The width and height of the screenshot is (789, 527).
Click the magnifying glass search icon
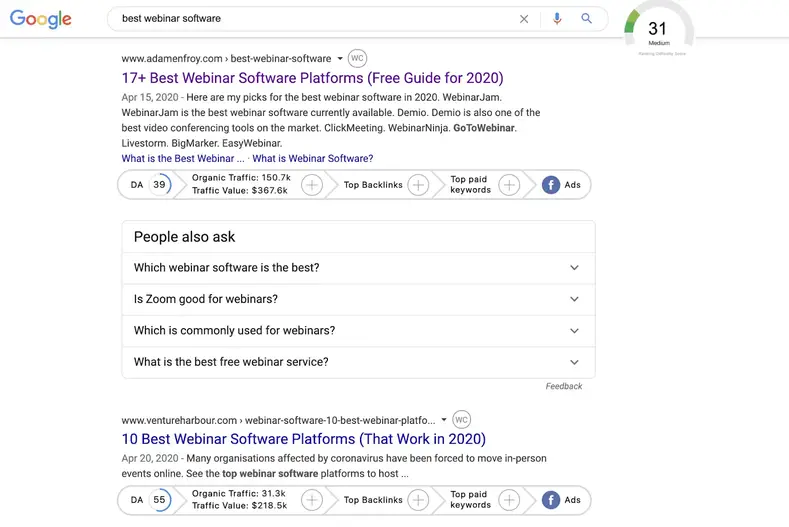587,19
